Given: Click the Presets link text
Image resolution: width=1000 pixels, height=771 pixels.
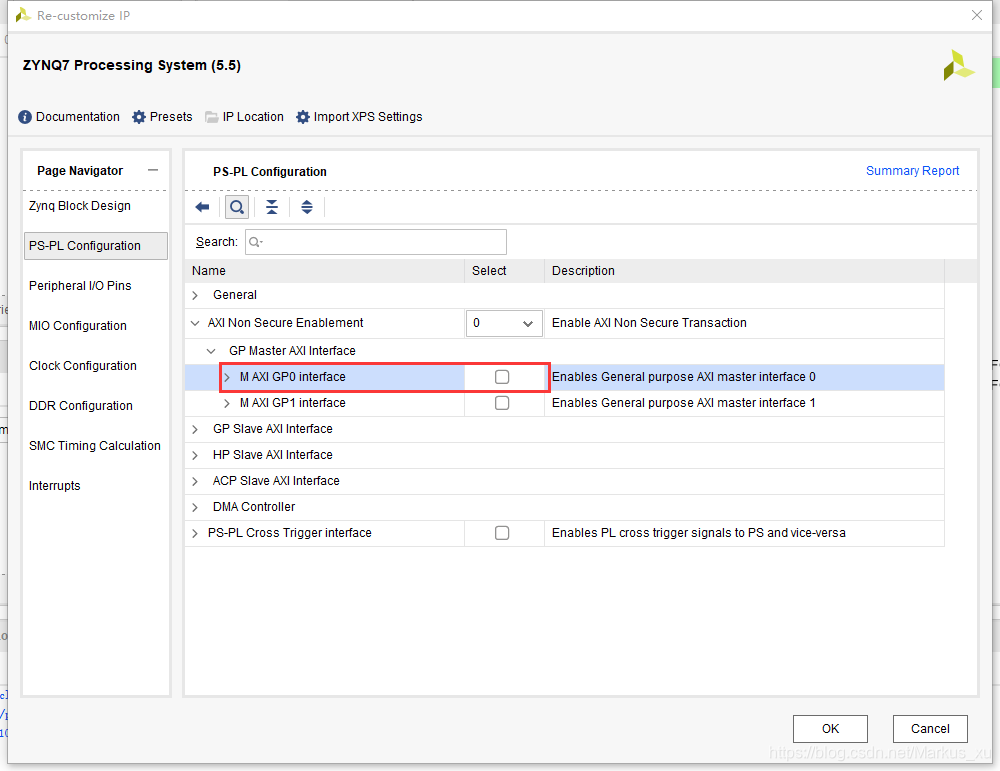Looking at the screenshot, I should pos(171,117).
